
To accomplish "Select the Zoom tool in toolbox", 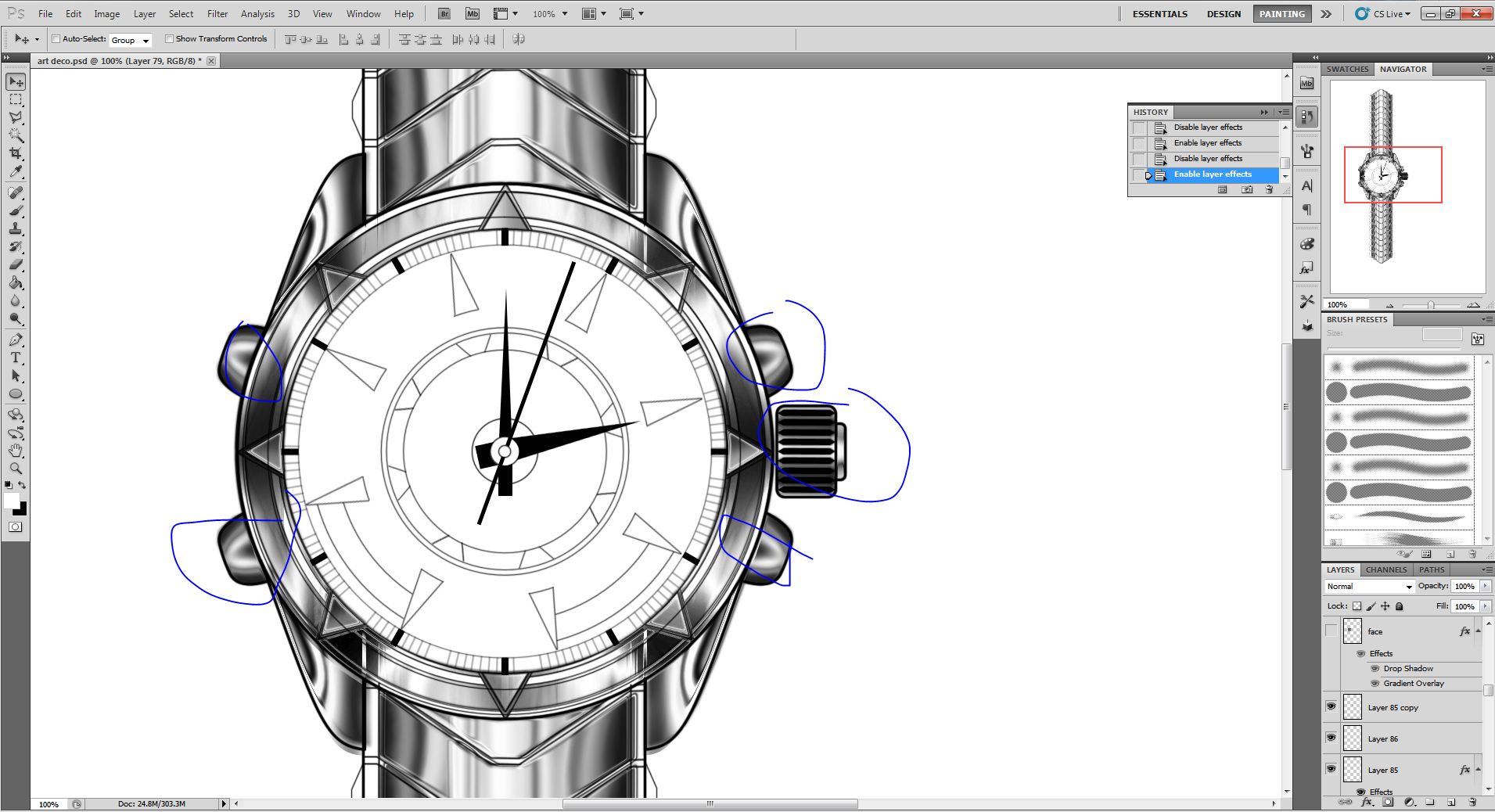I will [x=16, y=469].
